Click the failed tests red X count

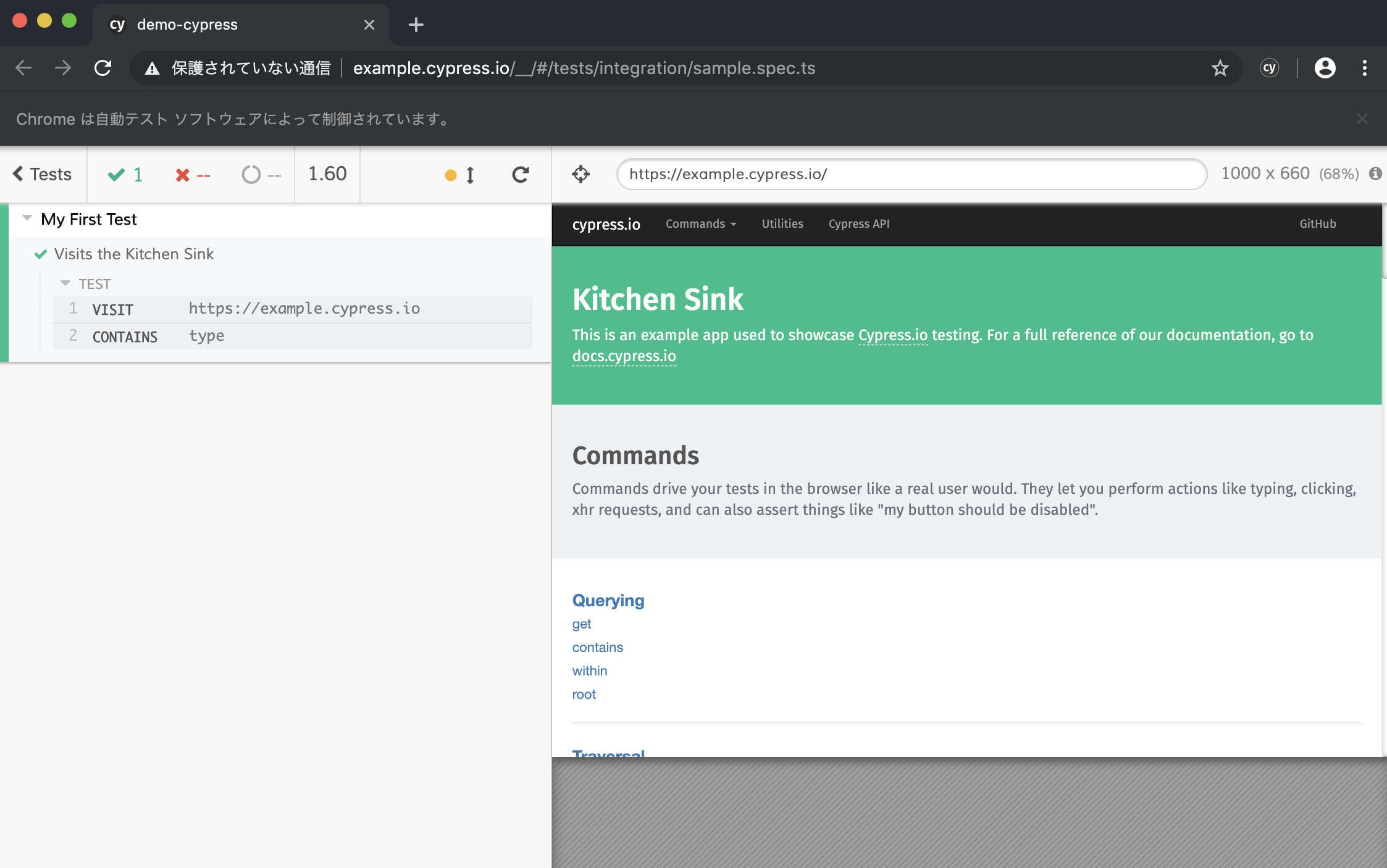[x=193, y=175]
